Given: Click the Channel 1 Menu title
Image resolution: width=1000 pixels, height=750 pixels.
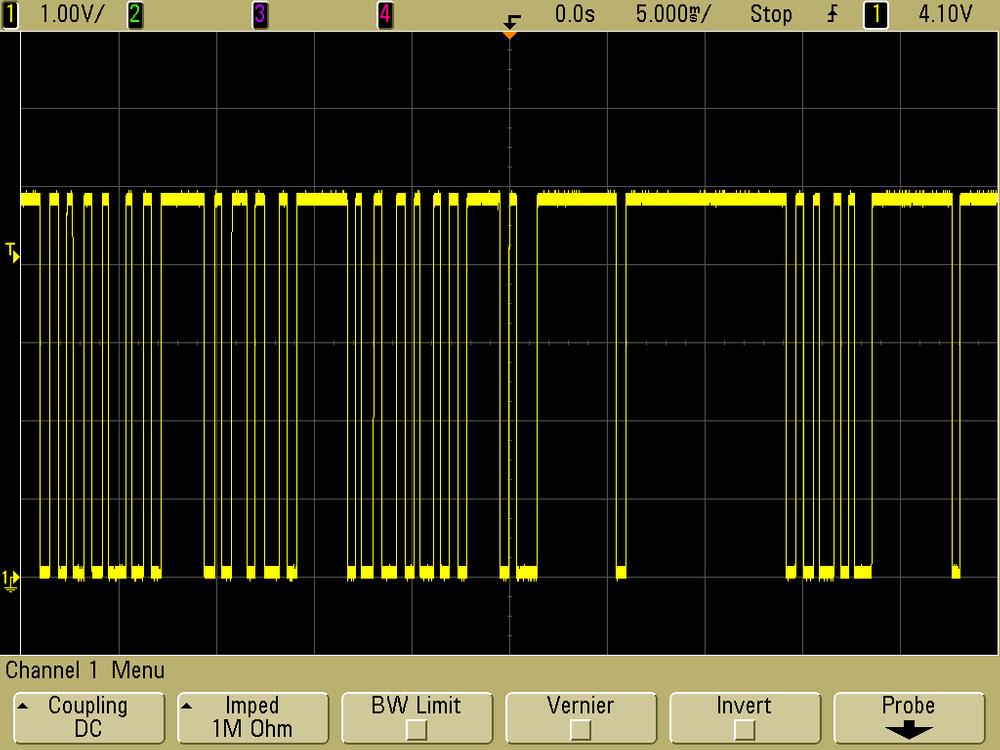Looking at the screenshot, I should (x=85, y=670).
